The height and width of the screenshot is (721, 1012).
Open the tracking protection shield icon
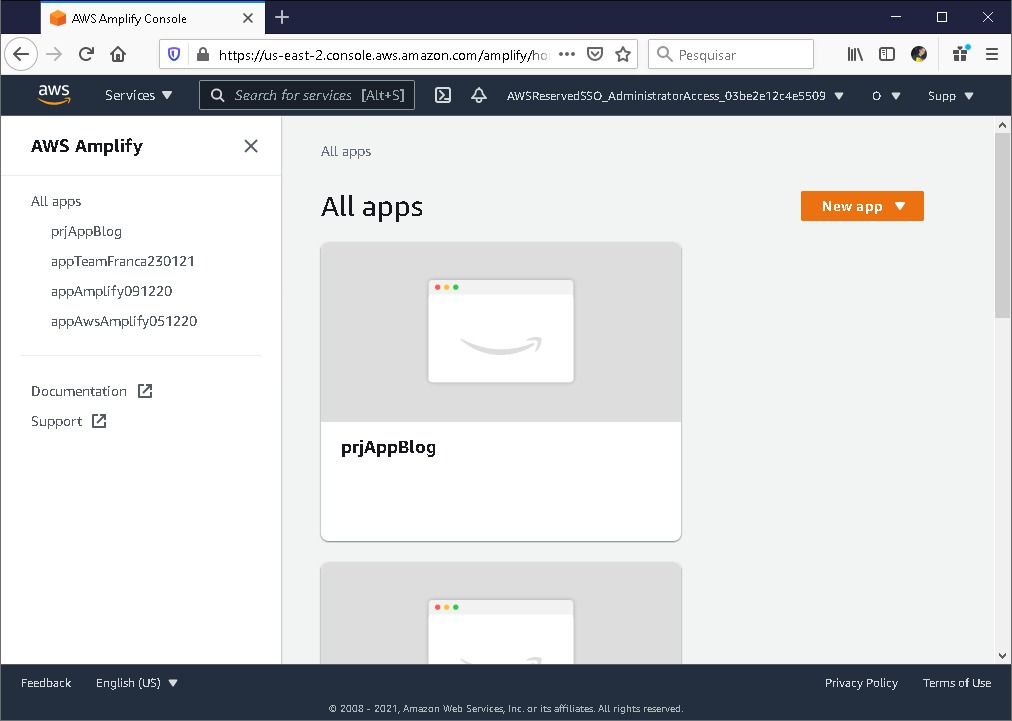(x=174, y=54)
